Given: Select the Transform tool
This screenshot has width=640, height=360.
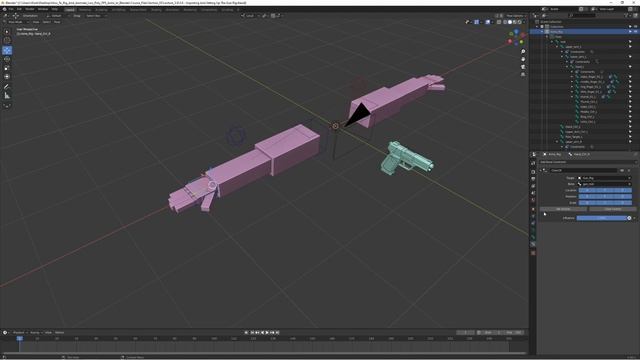Looking at the screenshot, I should (7, 77).
